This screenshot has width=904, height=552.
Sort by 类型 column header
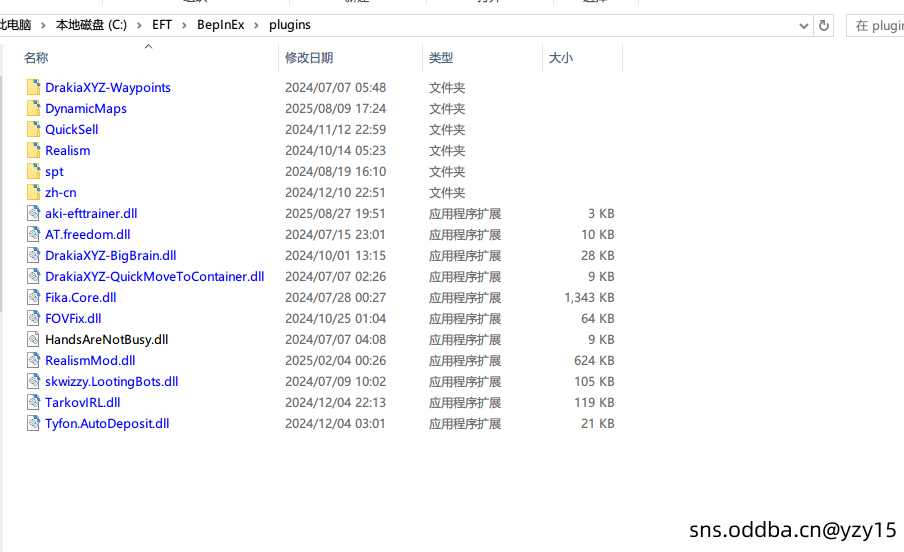[483, 58]
